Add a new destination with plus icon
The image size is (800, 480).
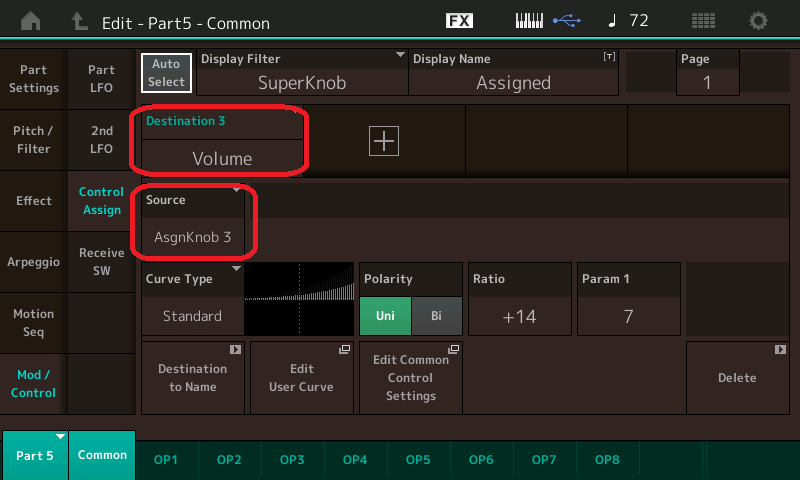[384, 142]
